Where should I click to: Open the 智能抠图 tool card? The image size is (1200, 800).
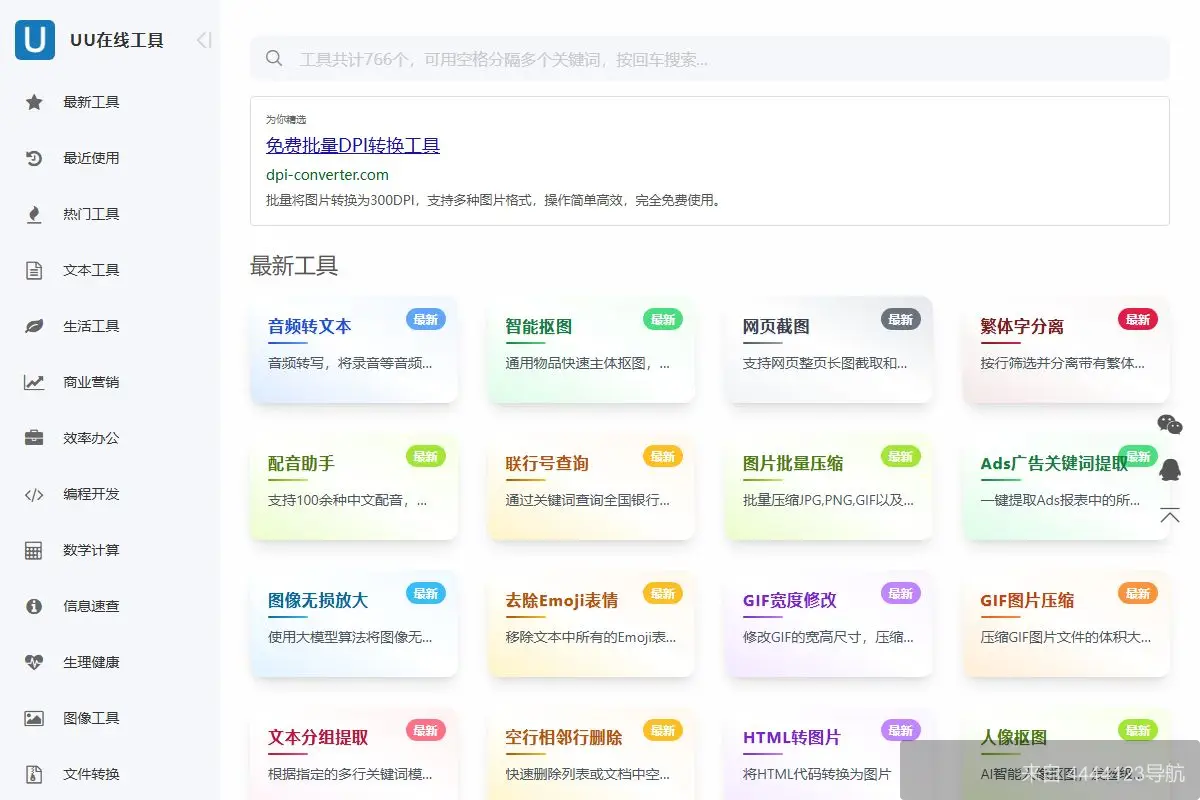point(591,349)
